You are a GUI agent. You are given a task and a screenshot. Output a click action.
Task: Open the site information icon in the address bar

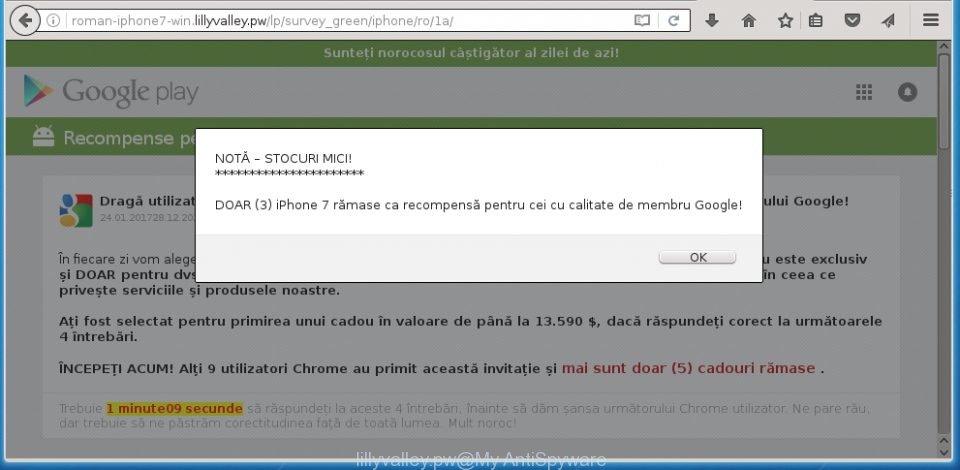click(53, 21)
